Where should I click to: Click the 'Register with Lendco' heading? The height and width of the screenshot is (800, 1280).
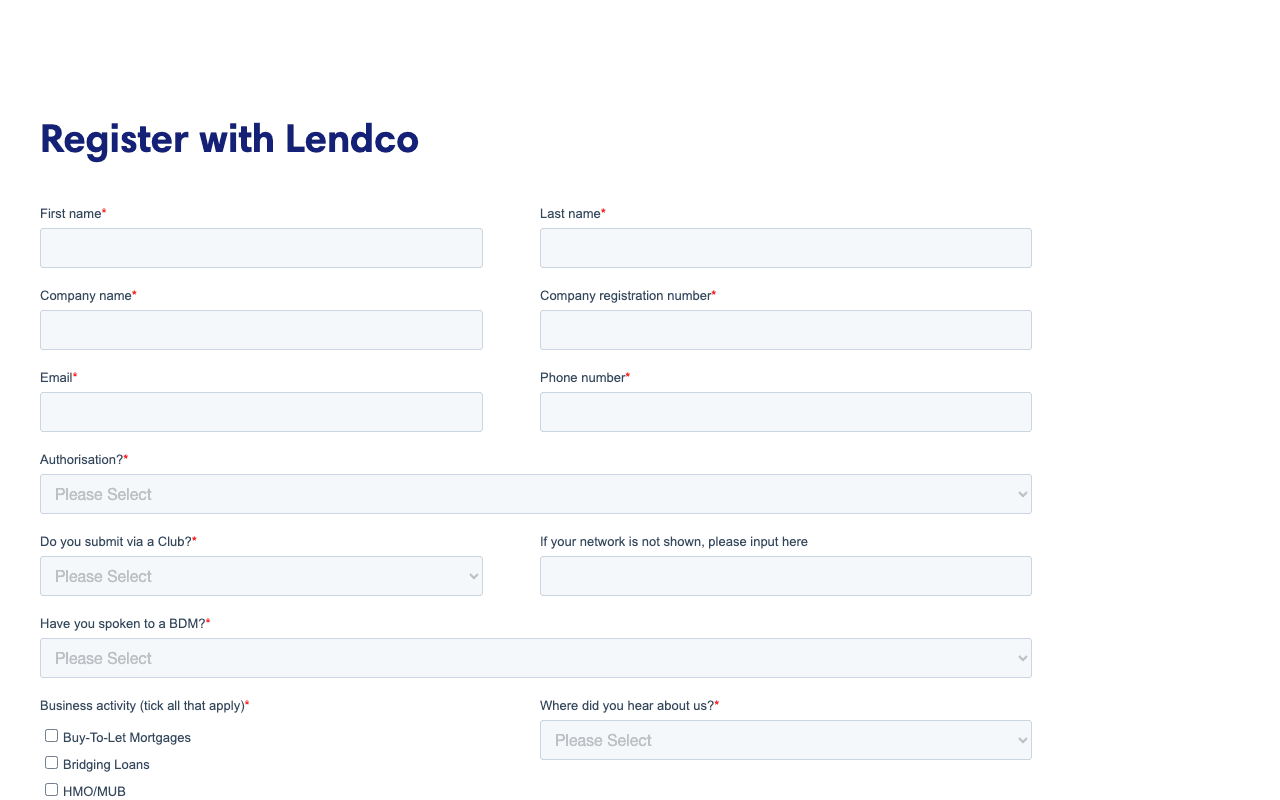pos(229,139)
